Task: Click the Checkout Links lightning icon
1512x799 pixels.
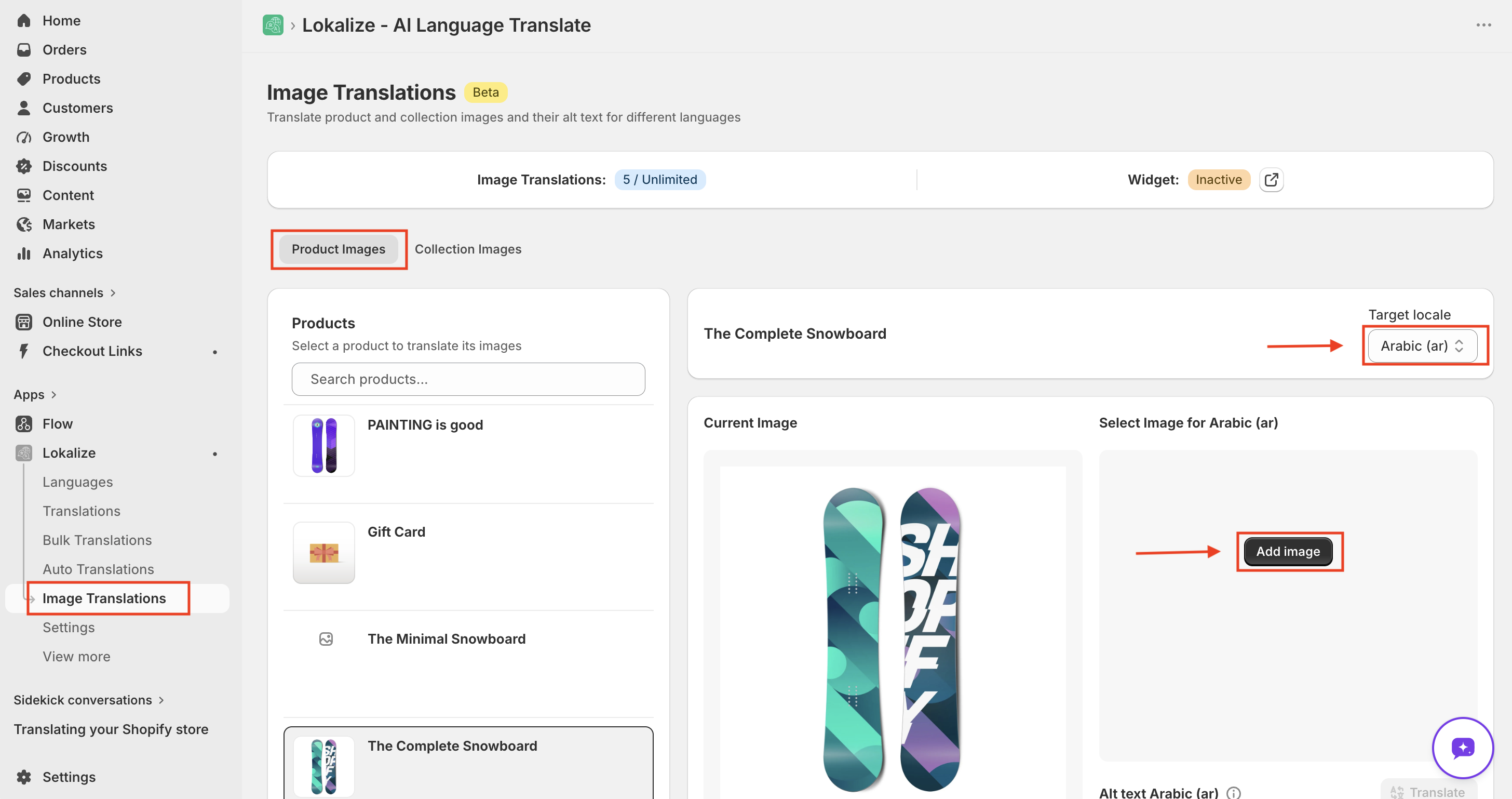Action: tap(23, 351)
